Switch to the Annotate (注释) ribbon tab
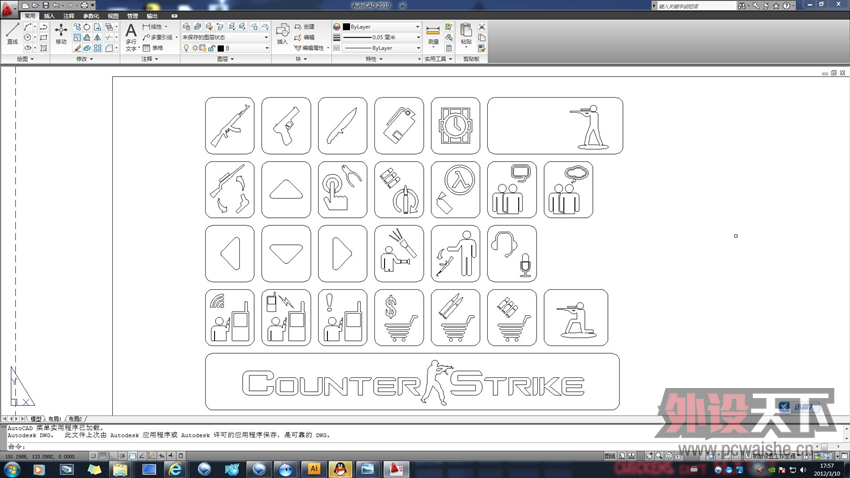Viewport: 850px width, 478px height. [x=69, y=16]
